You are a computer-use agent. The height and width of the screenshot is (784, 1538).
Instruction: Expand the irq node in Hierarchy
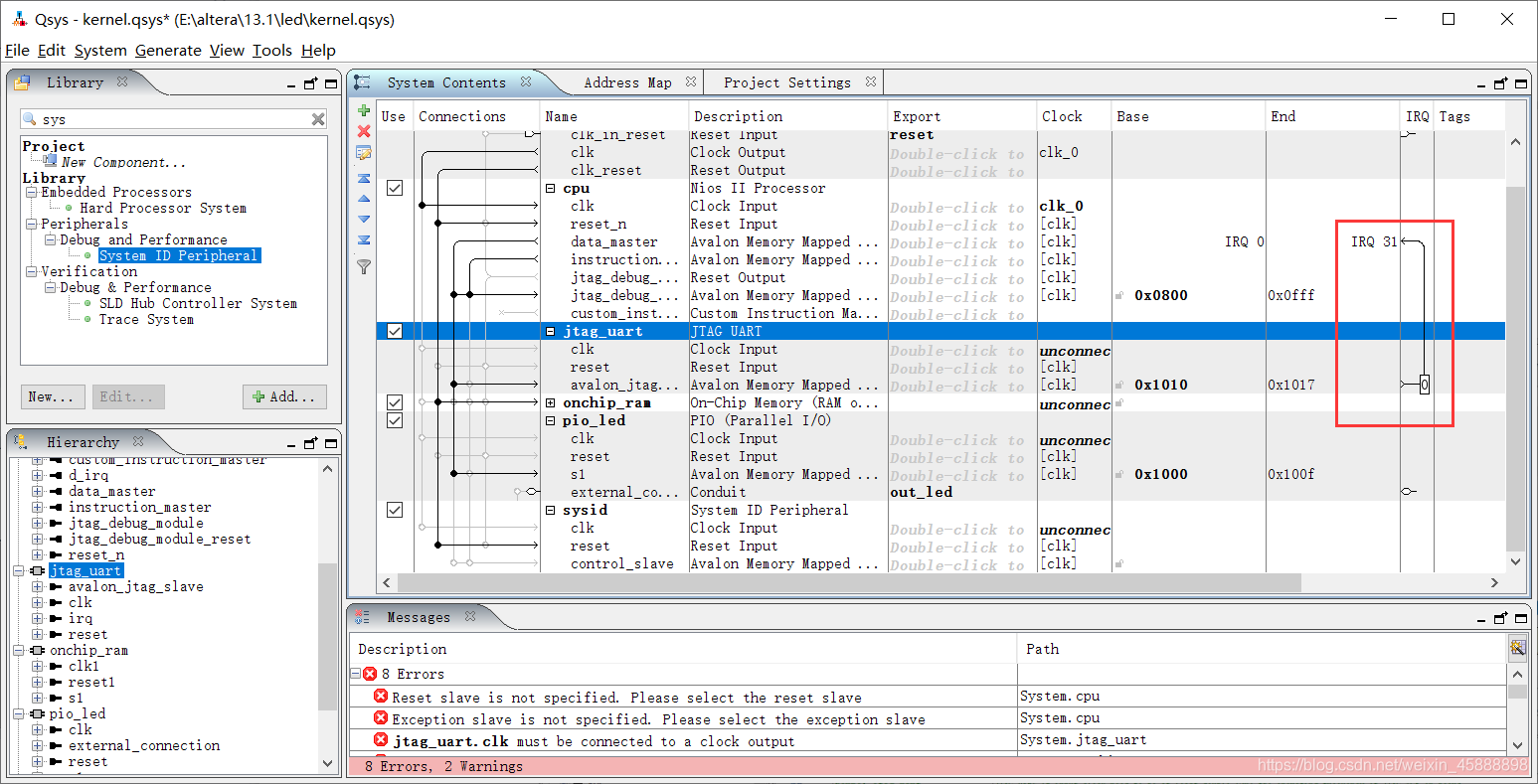38,618
